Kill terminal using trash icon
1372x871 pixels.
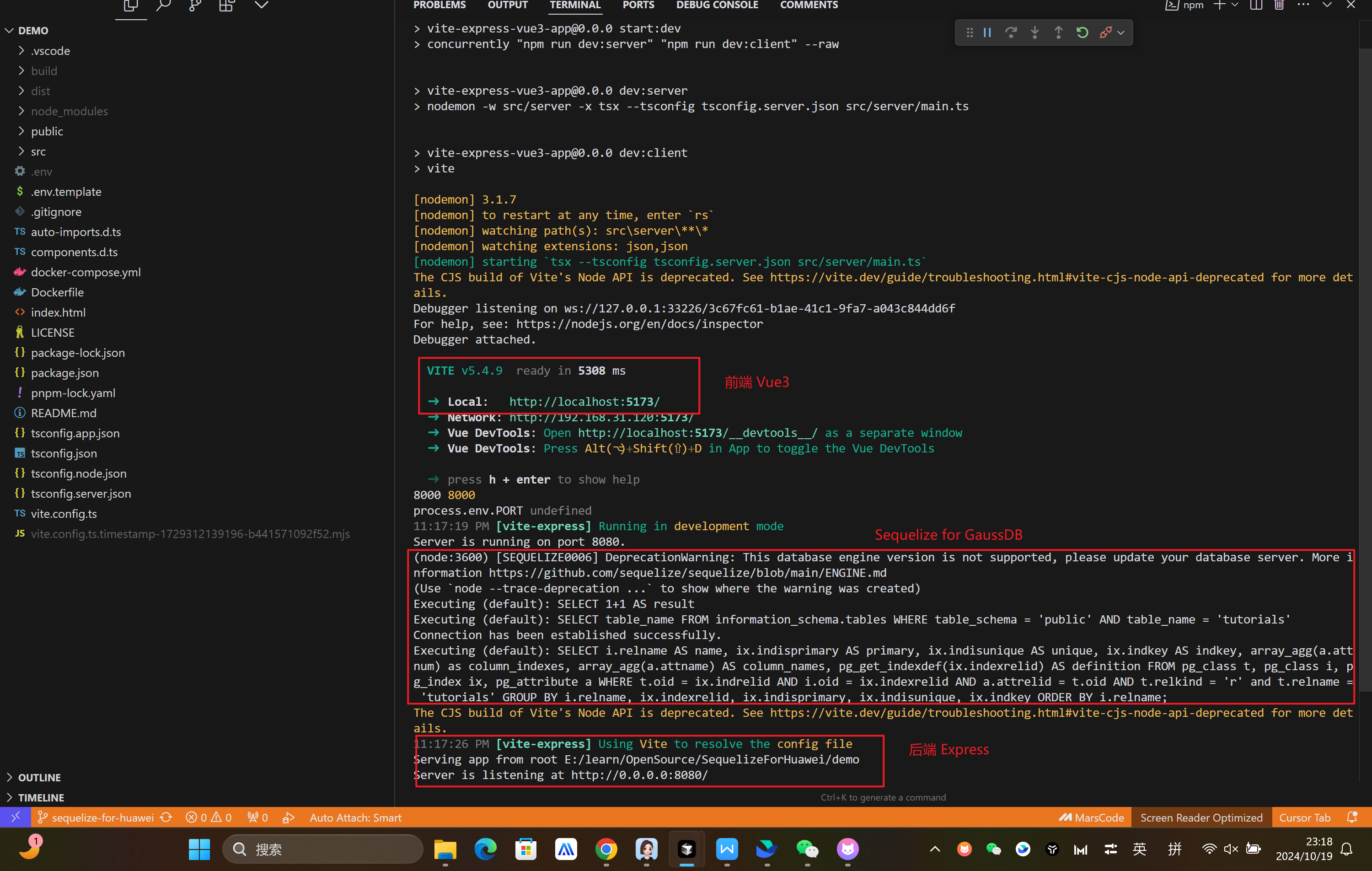tap(1279, 5)
